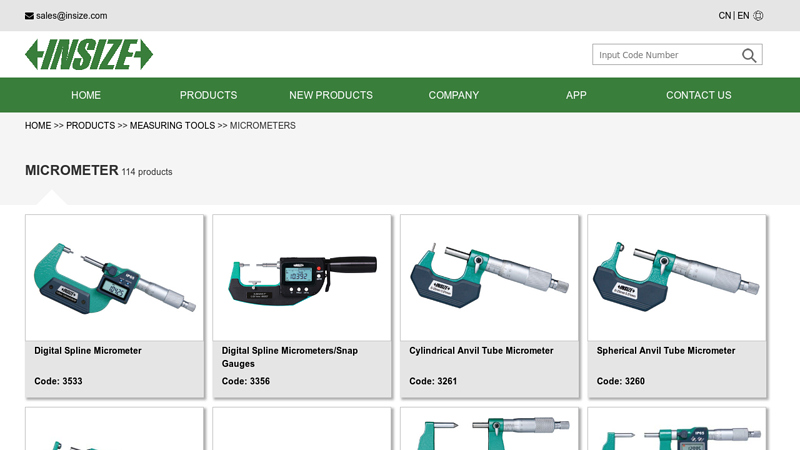Switch language to EN
Viewport: 800px width, 450px height.
[743, 16]
